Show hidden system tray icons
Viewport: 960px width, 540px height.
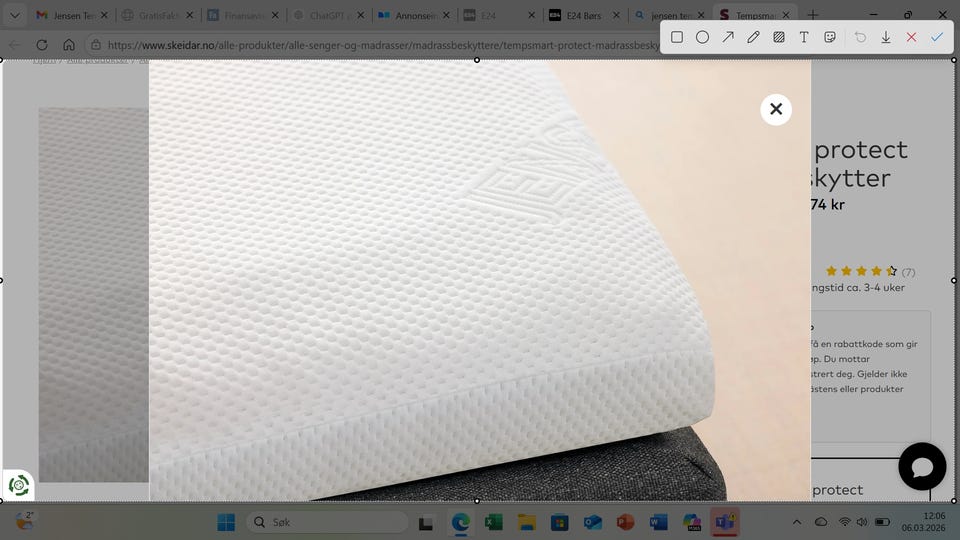point(797,522)
